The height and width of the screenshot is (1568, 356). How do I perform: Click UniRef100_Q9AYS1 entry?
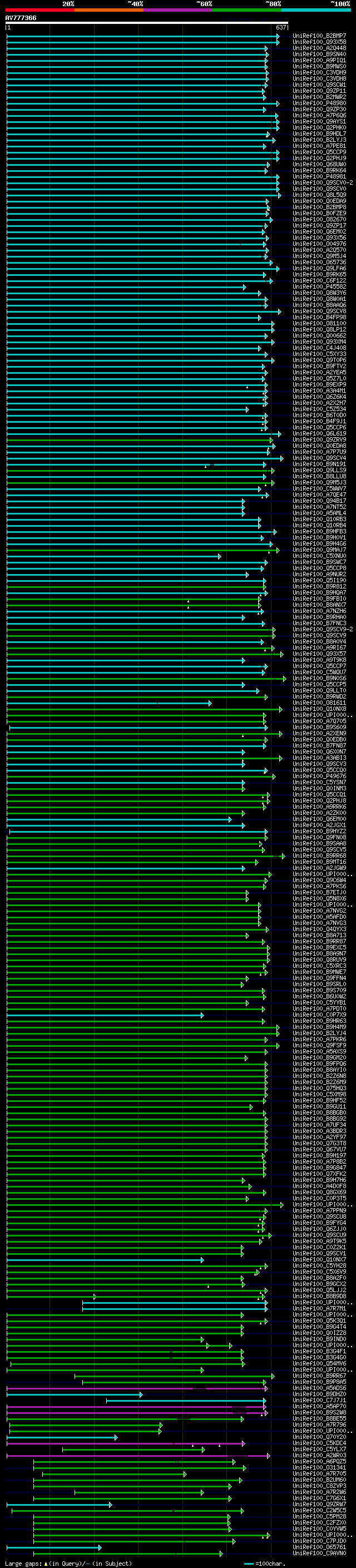click(319, 122)
